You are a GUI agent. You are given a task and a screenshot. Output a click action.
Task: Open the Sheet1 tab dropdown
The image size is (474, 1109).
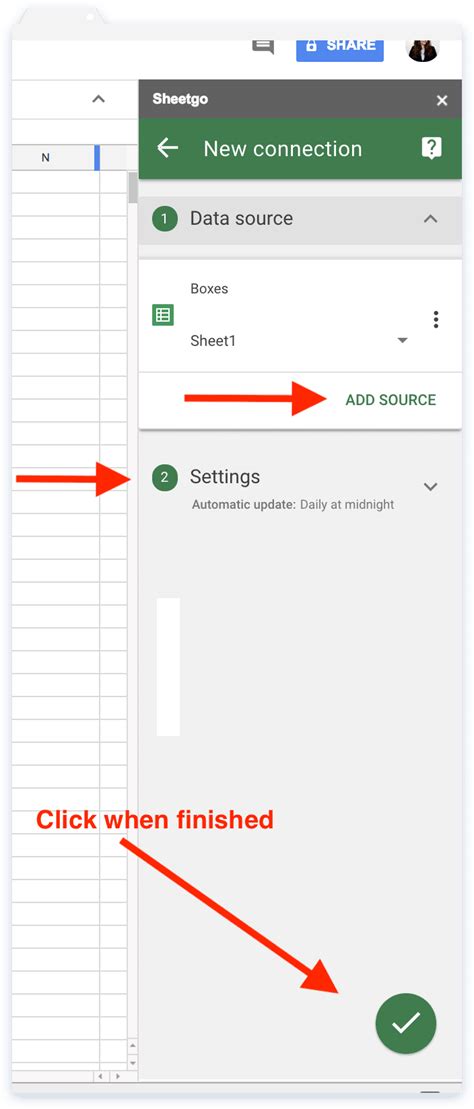(402, 341)
